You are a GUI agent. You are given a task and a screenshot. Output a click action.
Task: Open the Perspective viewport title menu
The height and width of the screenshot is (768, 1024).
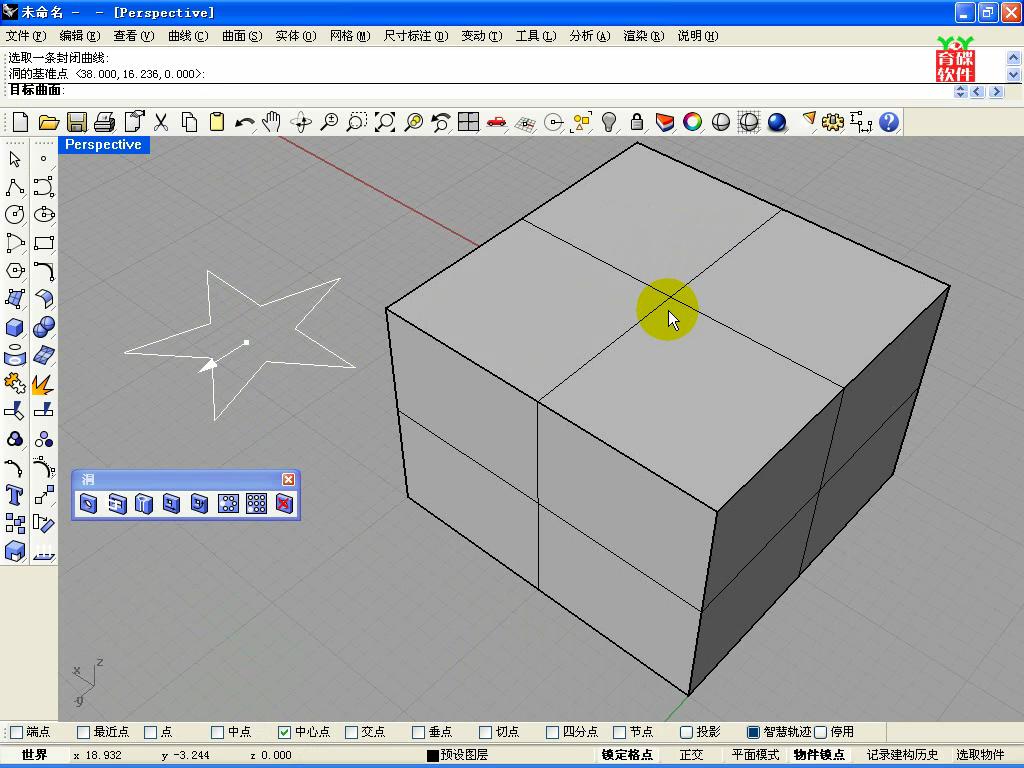[103, 144]
